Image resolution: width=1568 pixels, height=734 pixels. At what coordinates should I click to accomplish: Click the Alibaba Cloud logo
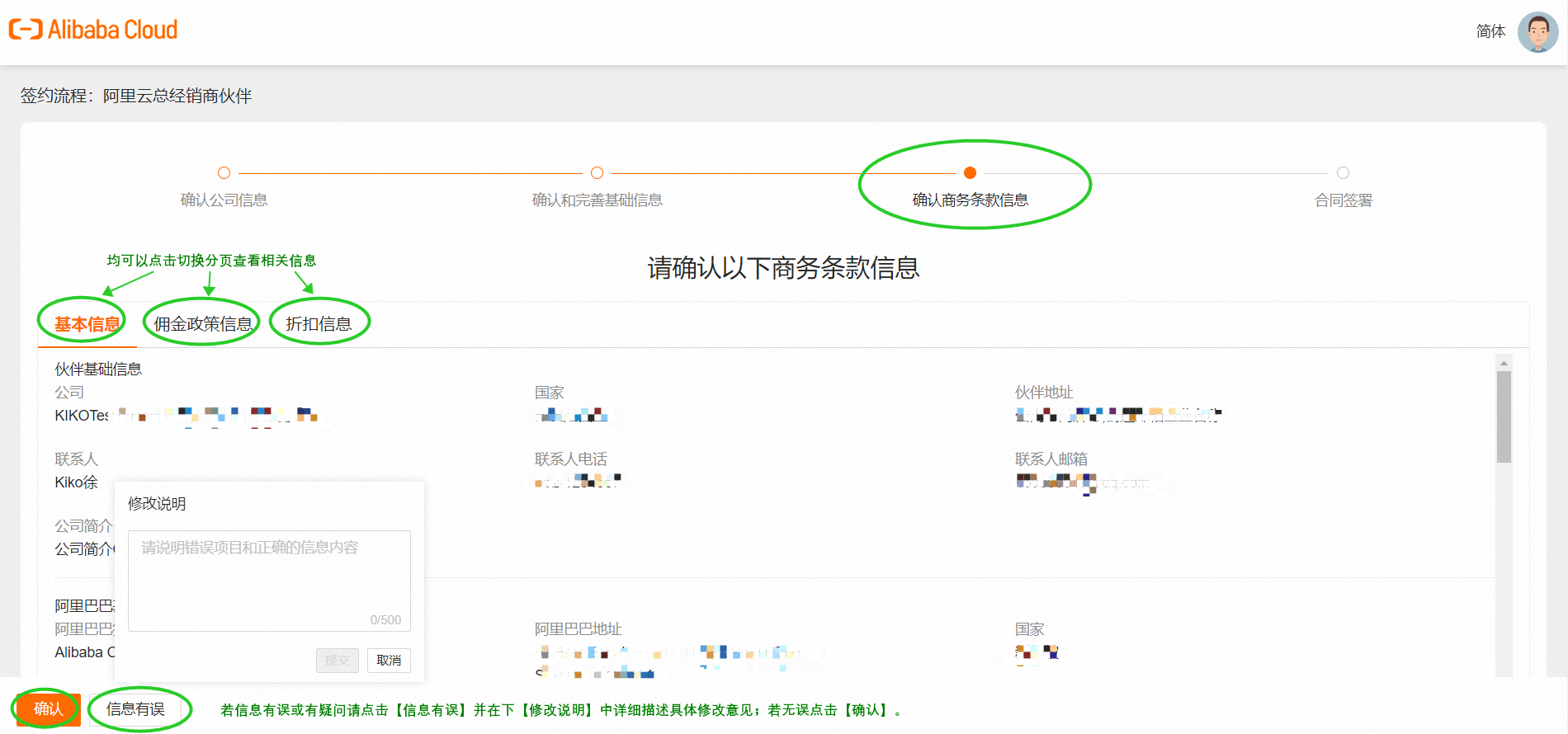coord(93,30)
